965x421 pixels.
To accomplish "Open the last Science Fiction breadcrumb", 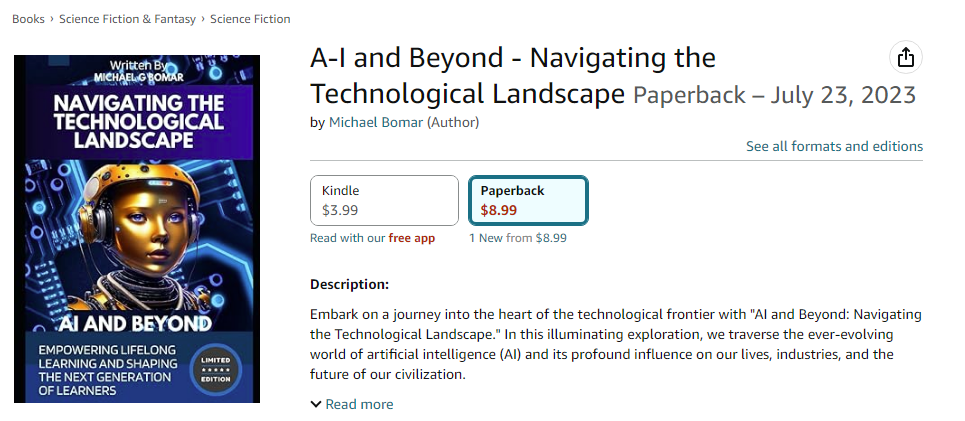I will tap(250, 19).
